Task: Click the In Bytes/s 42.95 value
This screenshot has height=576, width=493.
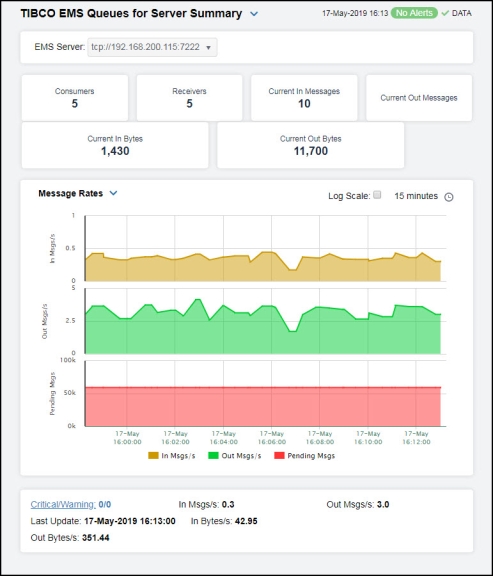Action: pos(246,521)
